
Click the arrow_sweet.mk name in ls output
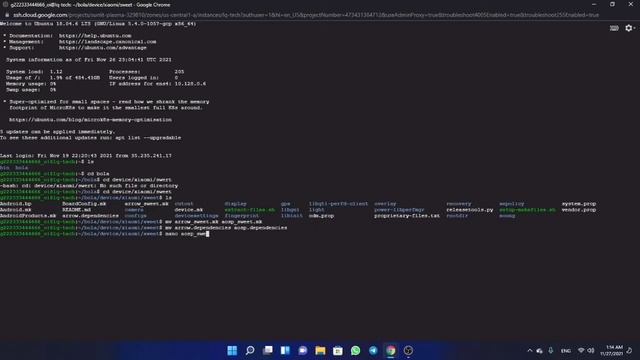tap(146, 204)
